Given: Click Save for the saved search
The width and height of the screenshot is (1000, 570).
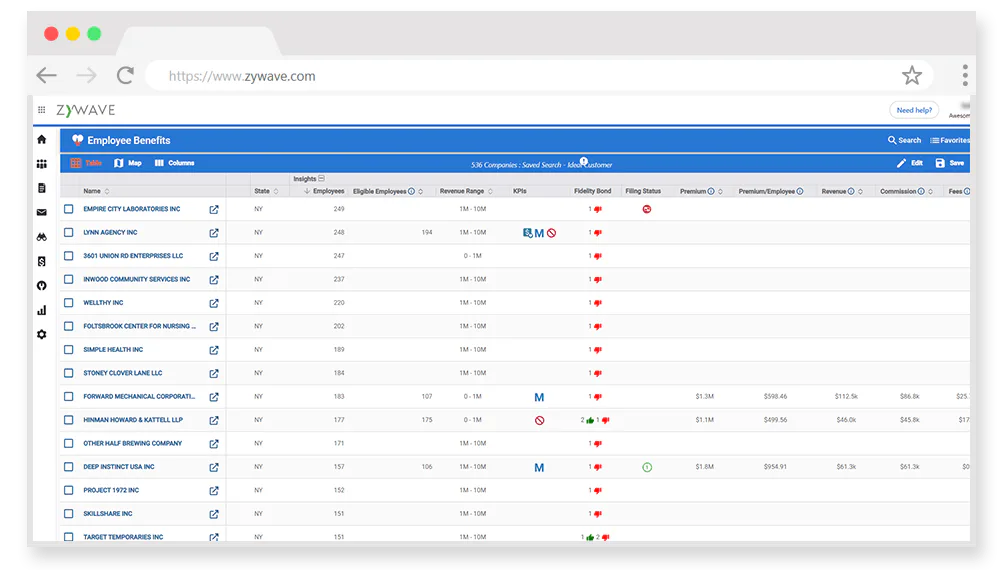Looking at the screenshot, I should (950, 163).
